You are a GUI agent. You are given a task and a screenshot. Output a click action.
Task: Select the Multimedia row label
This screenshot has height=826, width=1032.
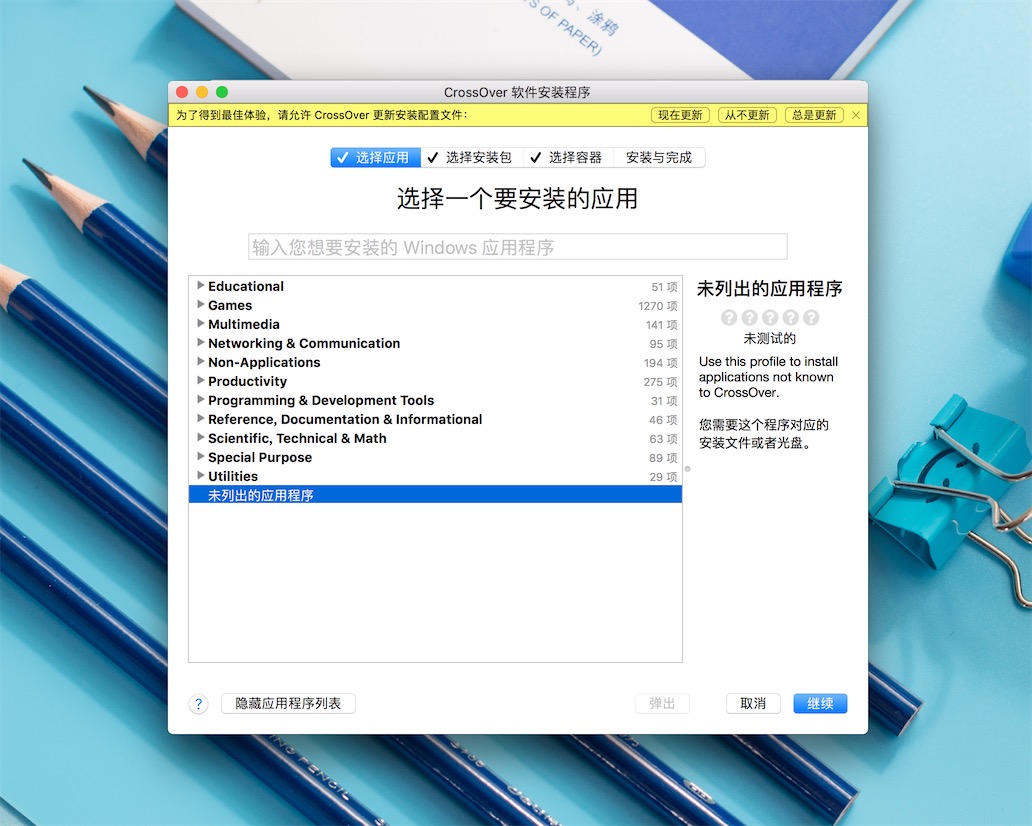(x=244, y=324)
